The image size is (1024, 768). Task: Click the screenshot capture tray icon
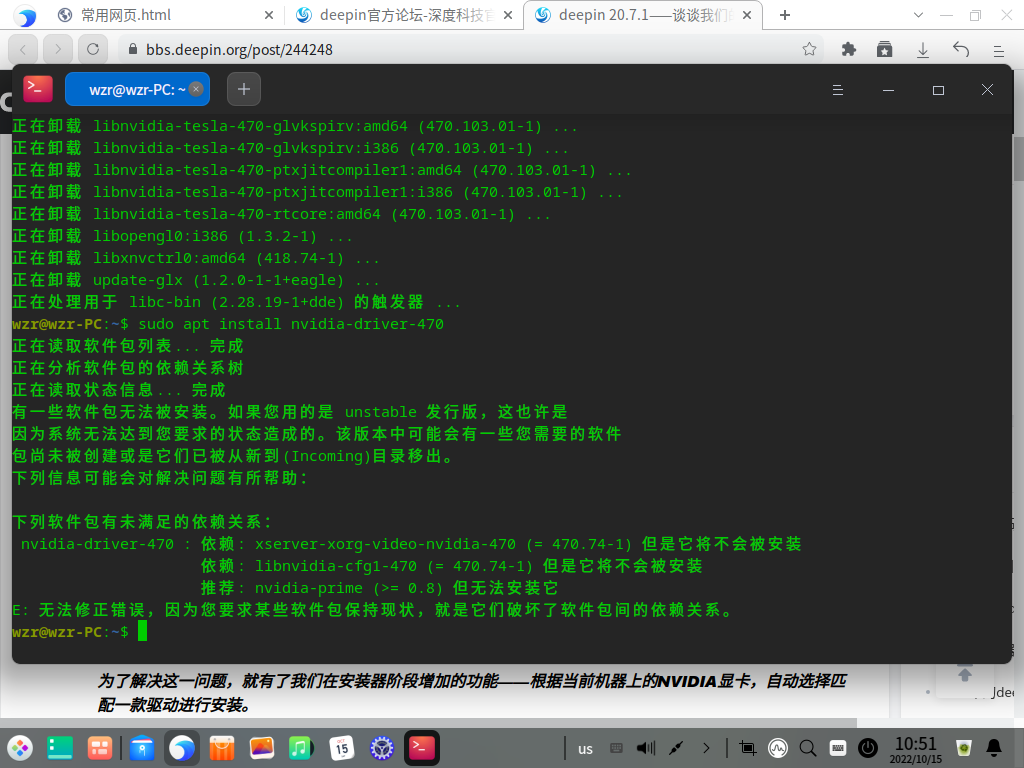[x=748, y=748]
